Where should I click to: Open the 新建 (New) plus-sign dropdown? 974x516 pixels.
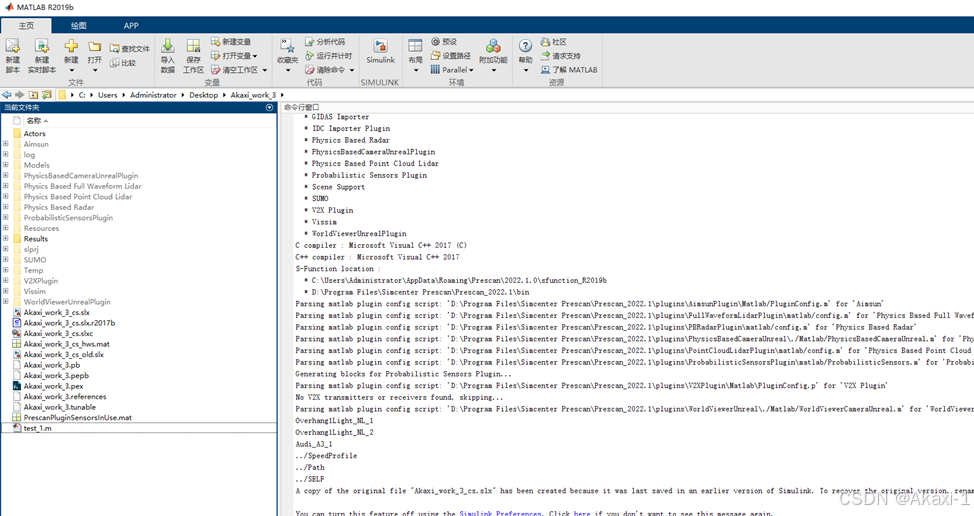pyautogui.click(x=71, y=56)
